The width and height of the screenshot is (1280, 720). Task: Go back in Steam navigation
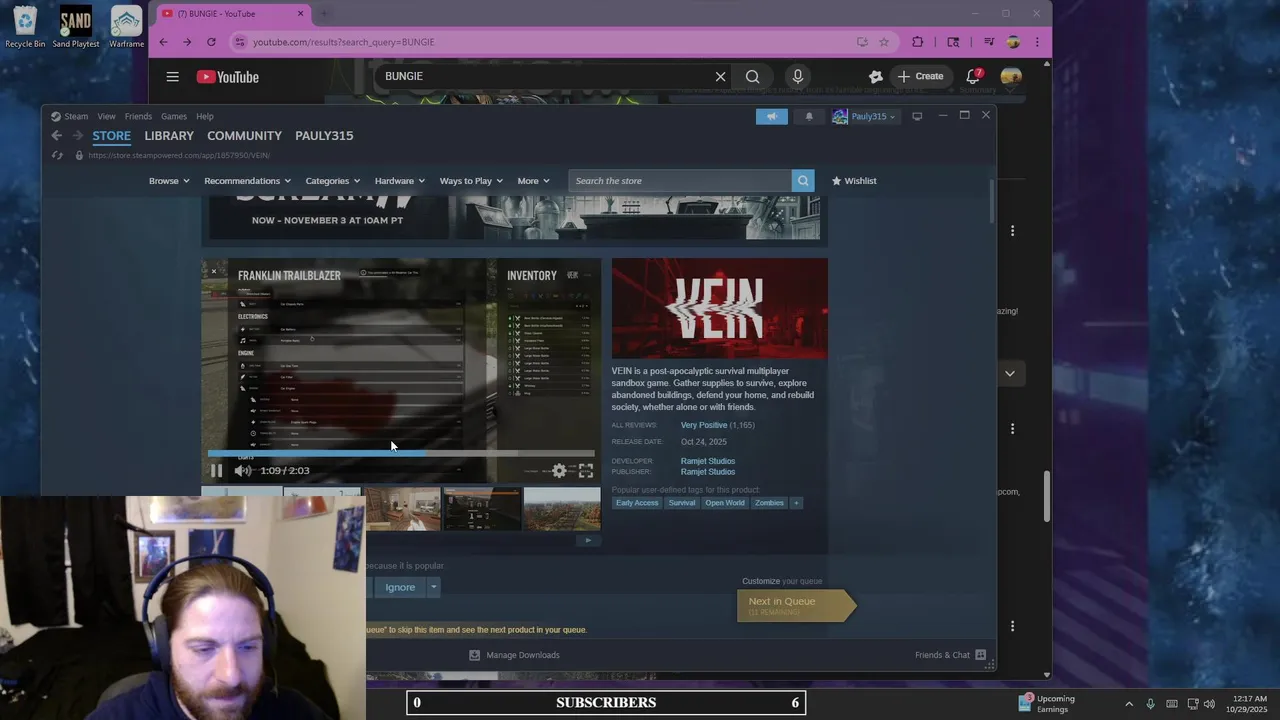click(56, 135)
